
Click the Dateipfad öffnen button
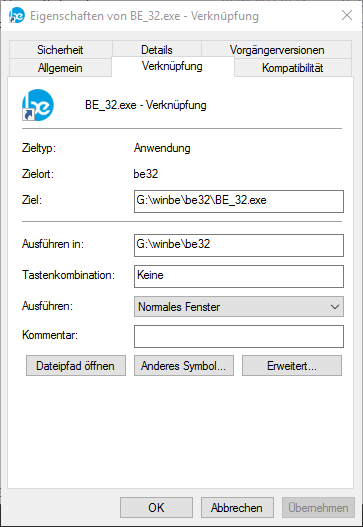coord(76,366)
